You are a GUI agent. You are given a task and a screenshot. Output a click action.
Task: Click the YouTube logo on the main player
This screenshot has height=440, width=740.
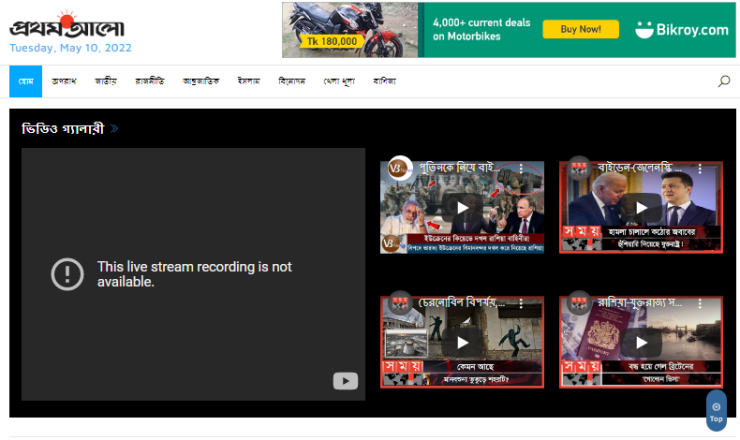345,380
